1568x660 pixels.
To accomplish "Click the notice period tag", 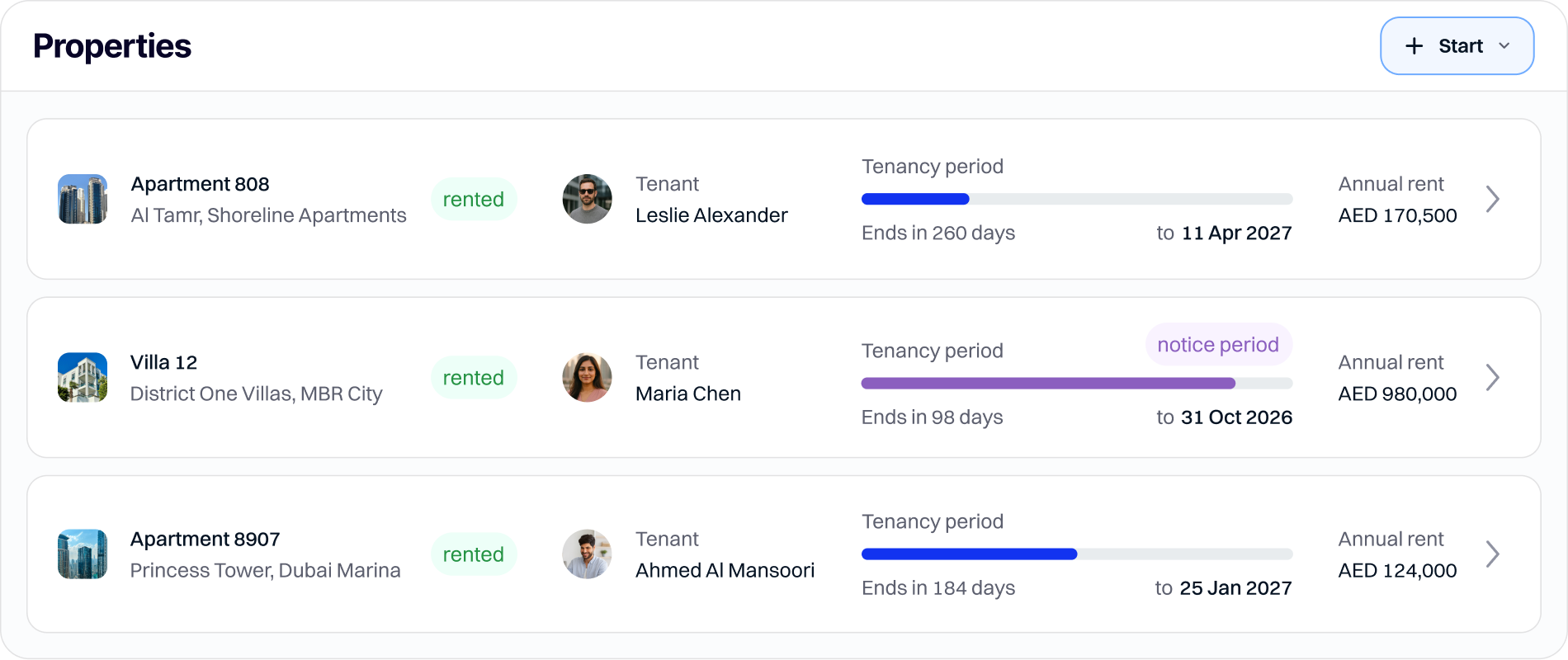I will pos(1218,344).
